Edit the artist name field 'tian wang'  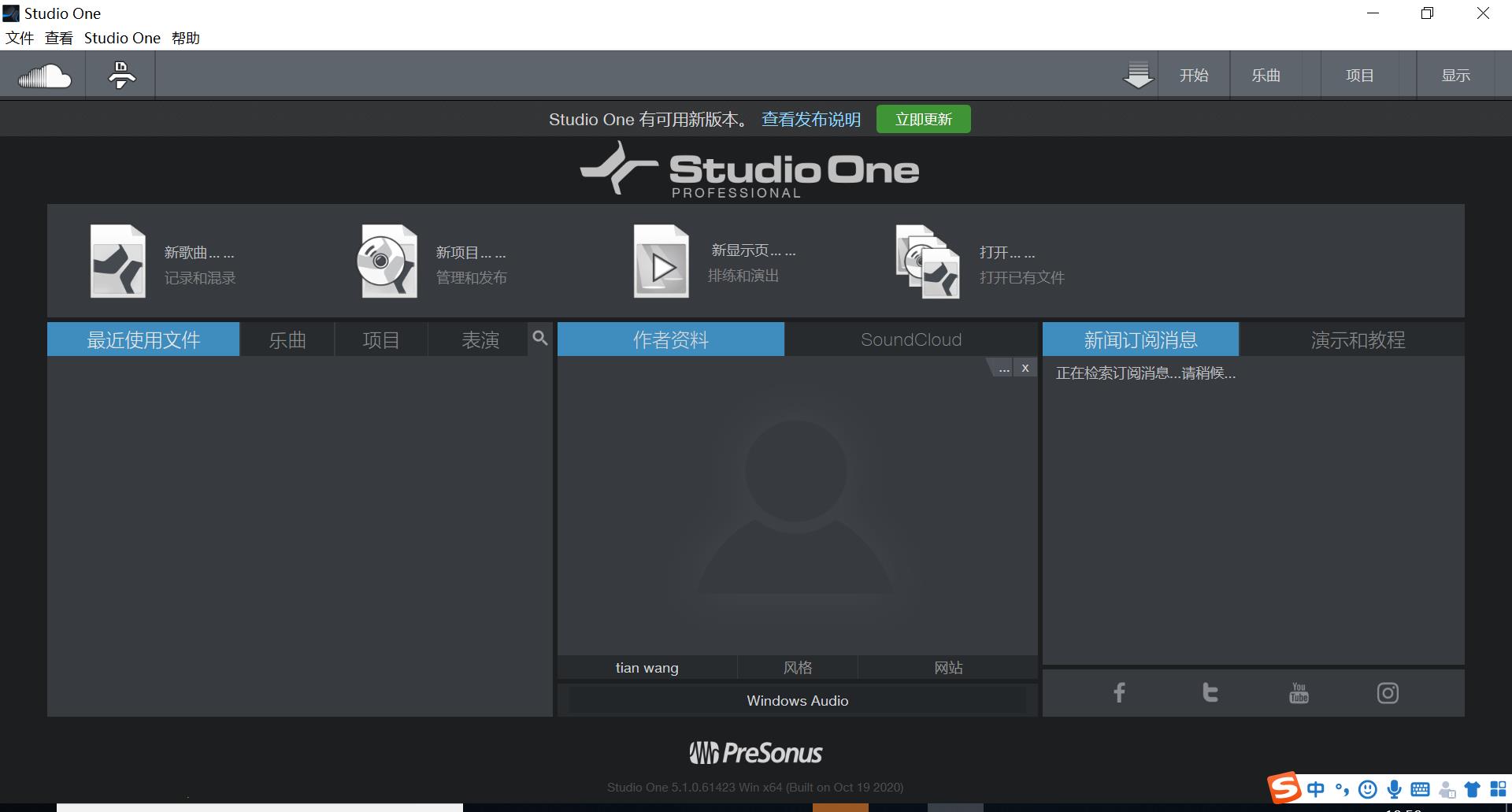(x=647, y=667)
